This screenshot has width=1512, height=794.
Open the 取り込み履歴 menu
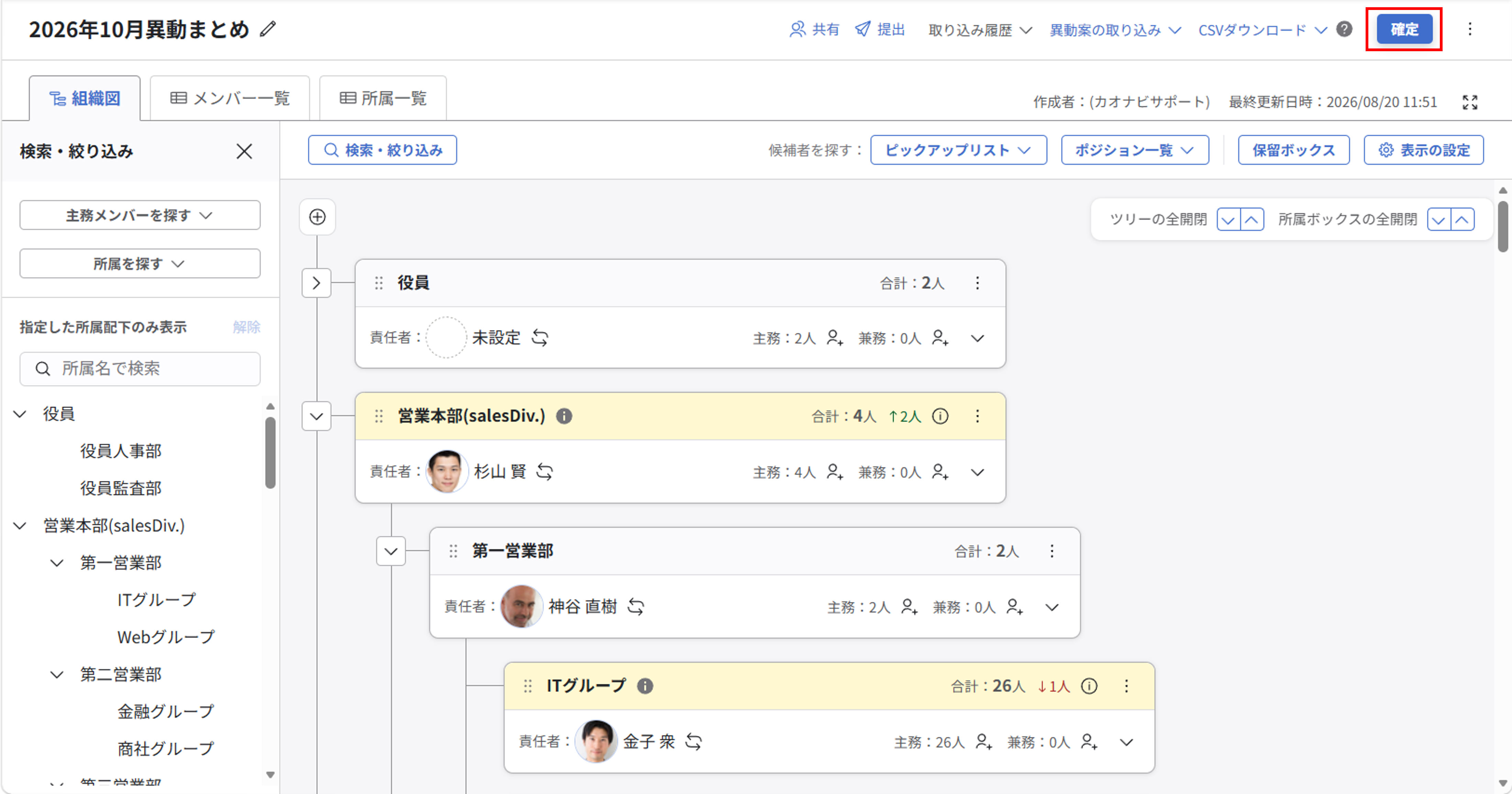980,29
